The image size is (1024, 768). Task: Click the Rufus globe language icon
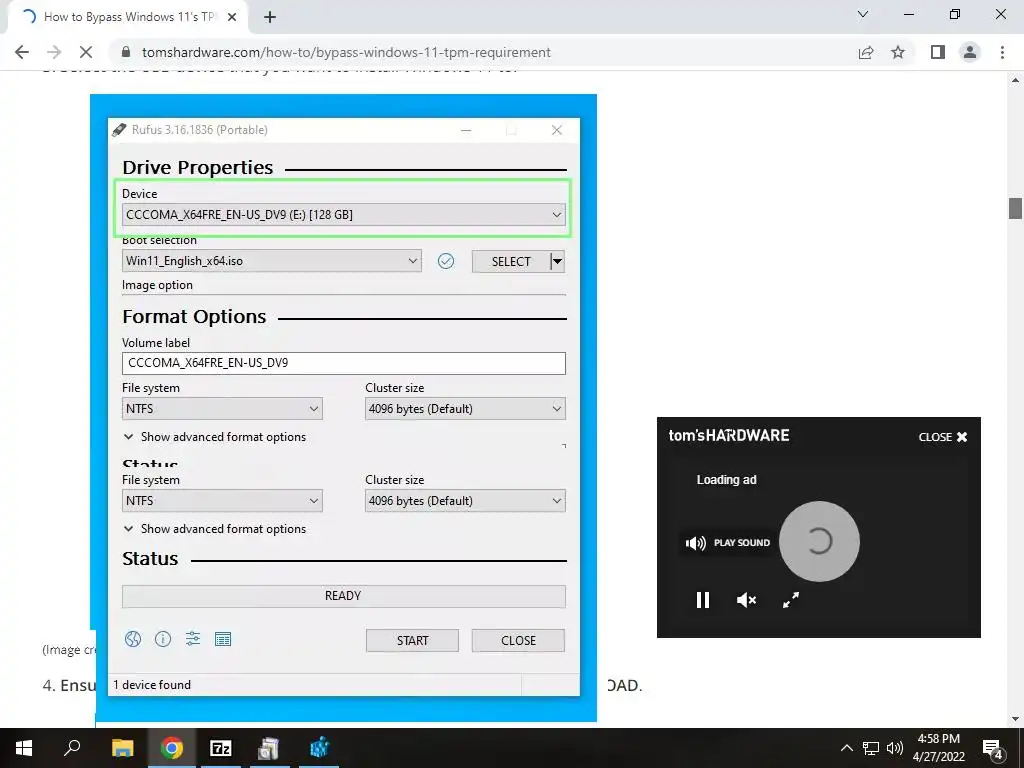(x=133, y=639)
